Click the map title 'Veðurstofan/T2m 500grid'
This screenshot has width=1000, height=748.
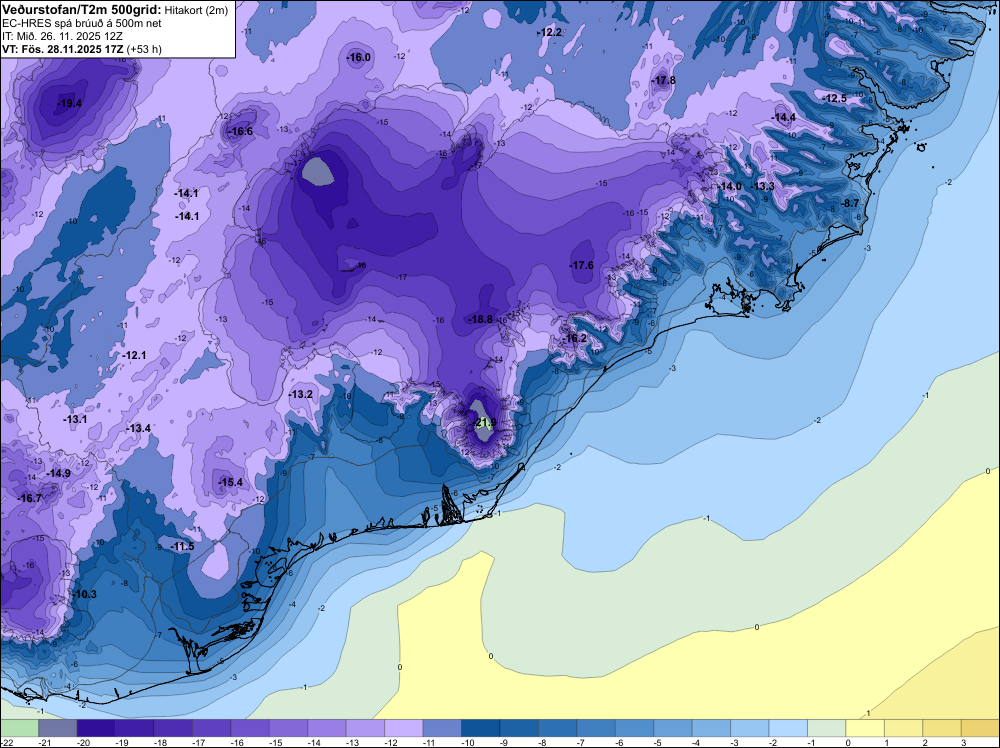coord(80,9)
